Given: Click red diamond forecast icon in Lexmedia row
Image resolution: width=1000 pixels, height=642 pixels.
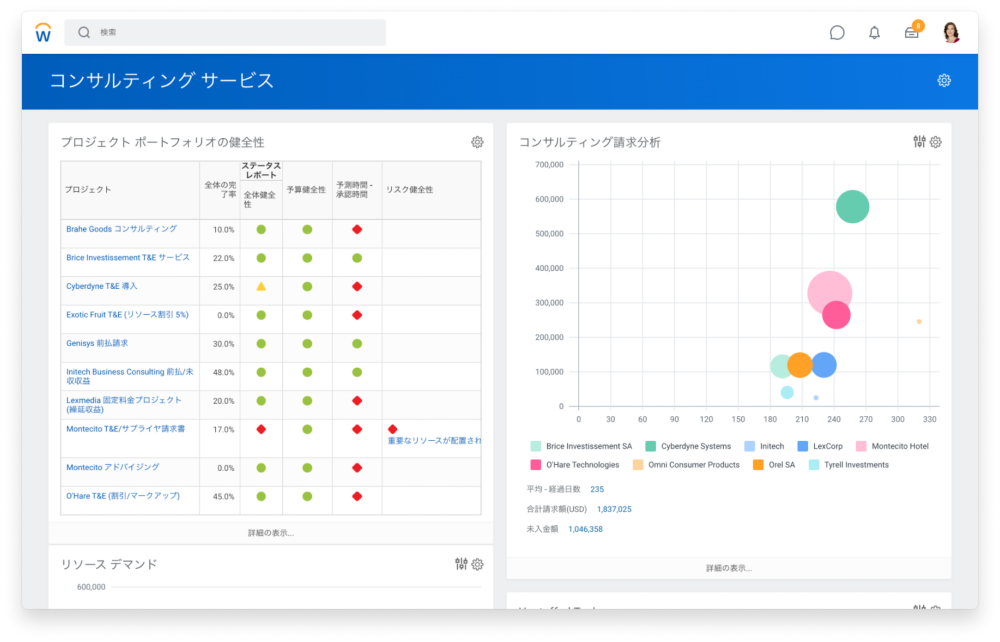Looking at the screenshot, I should pyautogui.click(x=357, y=400).
